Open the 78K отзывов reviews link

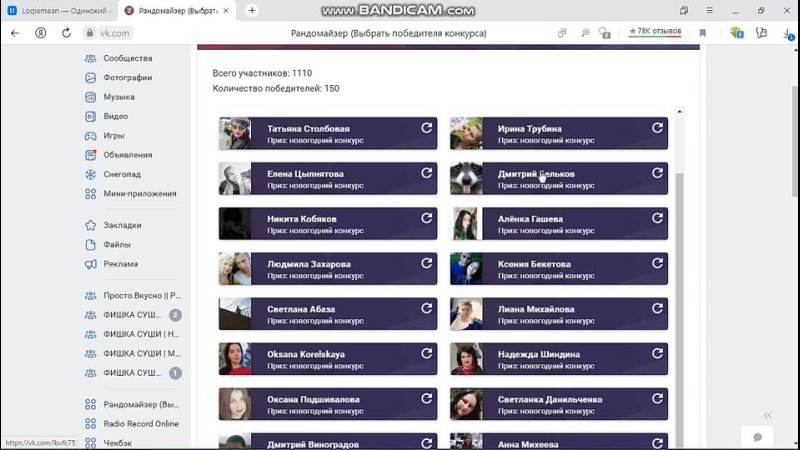click(x=655, y=32)
